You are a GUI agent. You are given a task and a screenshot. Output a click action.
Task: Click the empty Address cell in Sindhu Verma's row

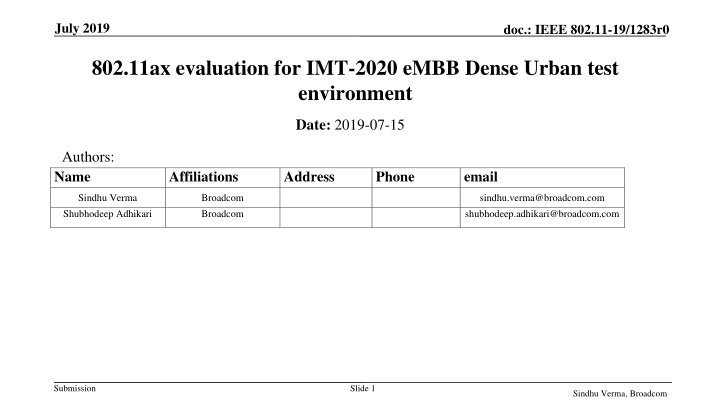326,197
